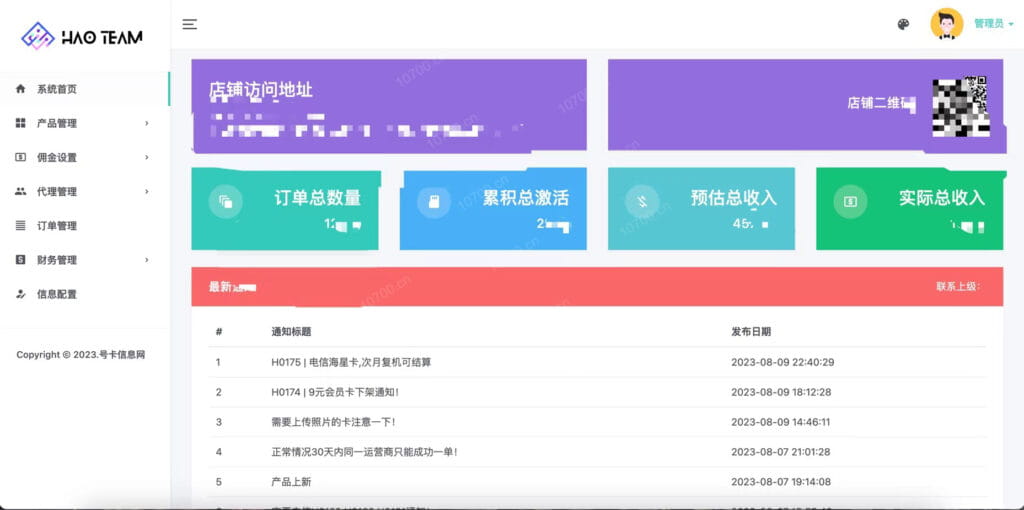This screenshot has height=510, width=1024.
Task: Click the money icon beside 佣金设置
Action: tap(20, 157)
